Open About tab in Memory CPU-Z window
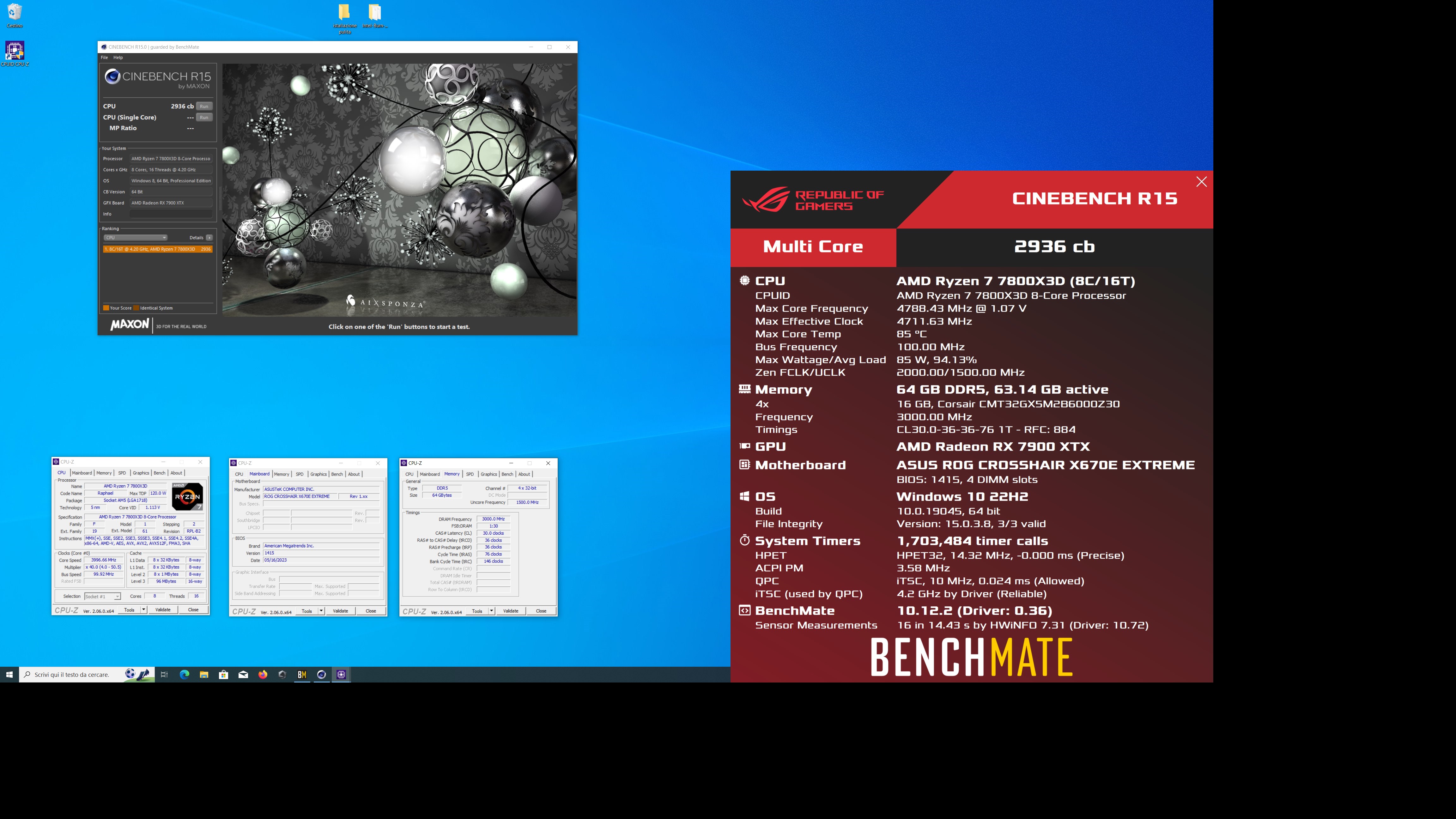 [524, 474]
